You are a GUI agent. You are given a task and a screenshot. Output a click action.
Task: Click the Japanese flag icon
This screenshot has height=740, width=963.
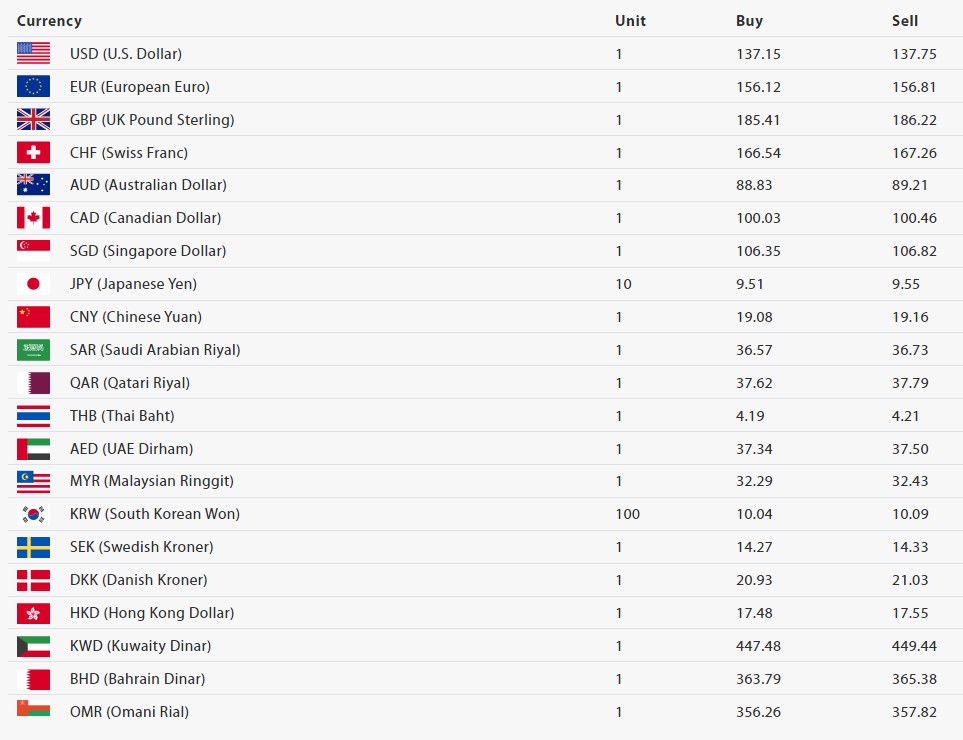click(33, 284)
